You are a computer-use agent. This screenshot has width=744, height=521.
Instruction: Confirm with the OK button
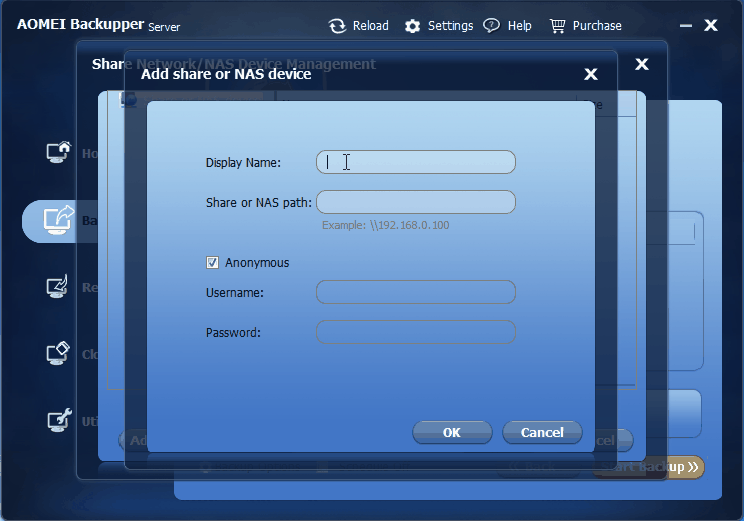coord(452,432)
